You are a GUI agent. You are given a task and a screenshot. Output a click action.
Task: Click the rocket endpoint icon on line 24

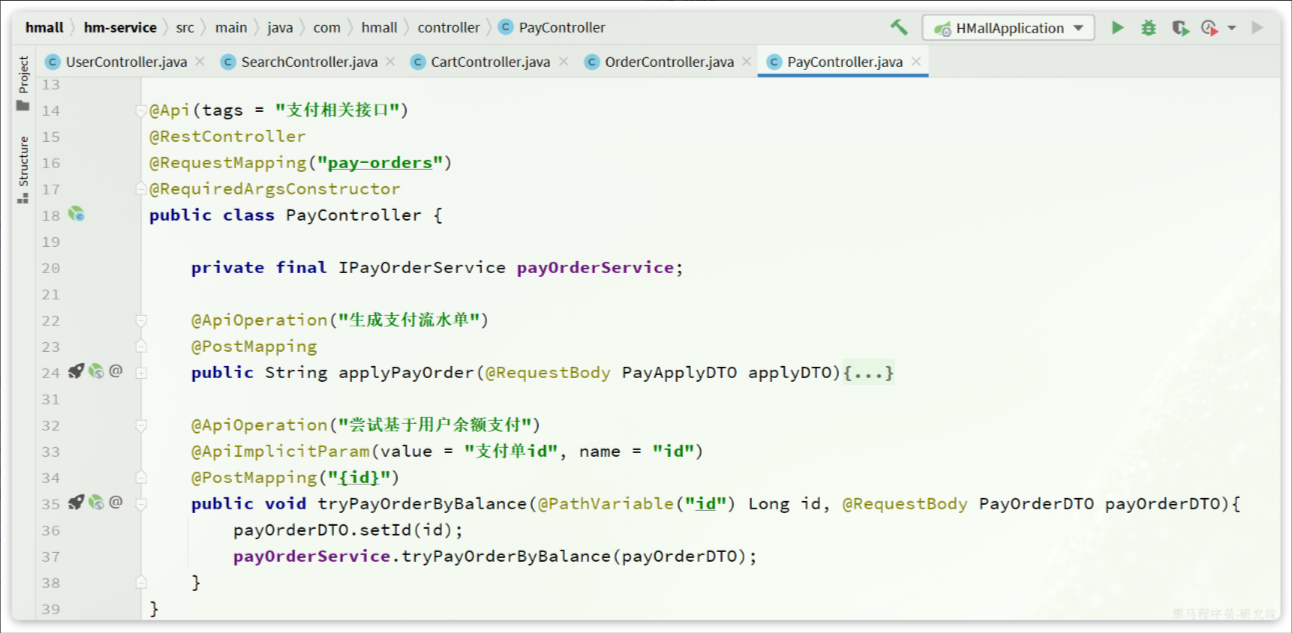click(76, 371)
